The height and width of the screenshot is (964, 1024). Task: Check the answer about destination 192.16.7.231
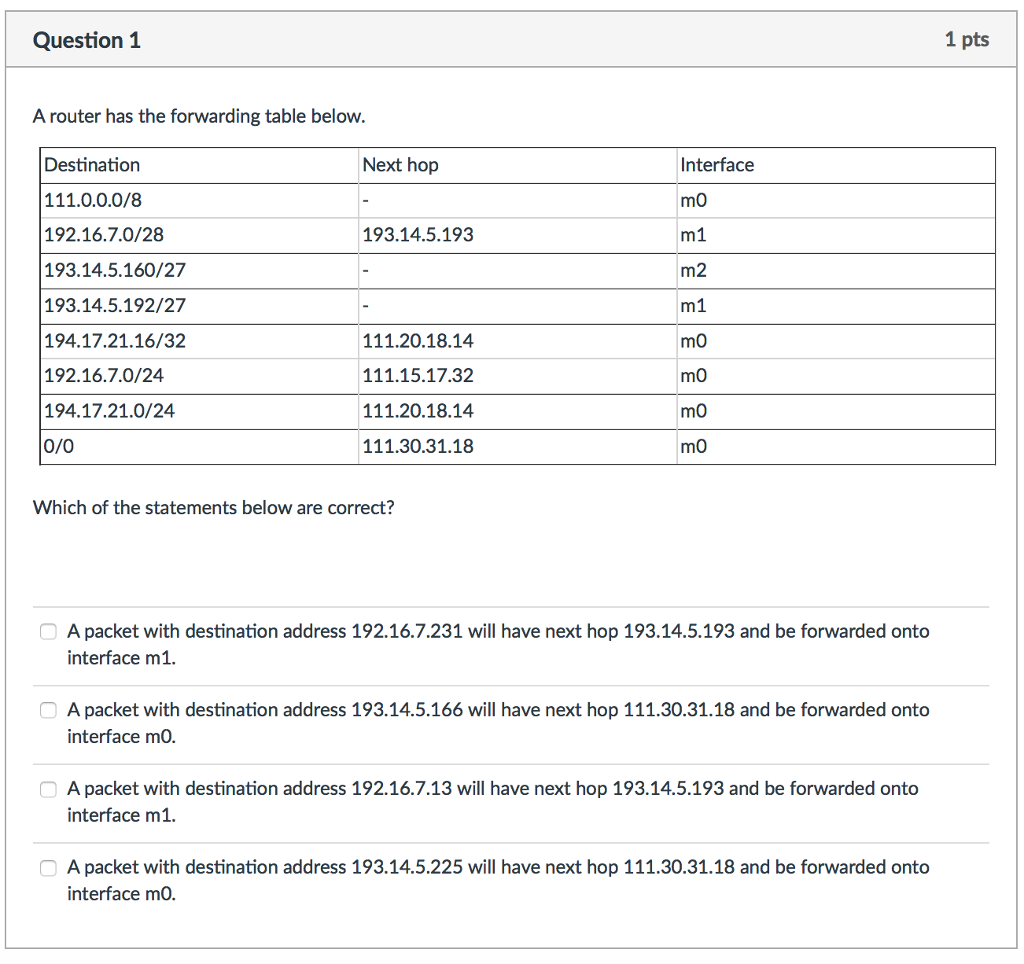click(x=48, y=631)
